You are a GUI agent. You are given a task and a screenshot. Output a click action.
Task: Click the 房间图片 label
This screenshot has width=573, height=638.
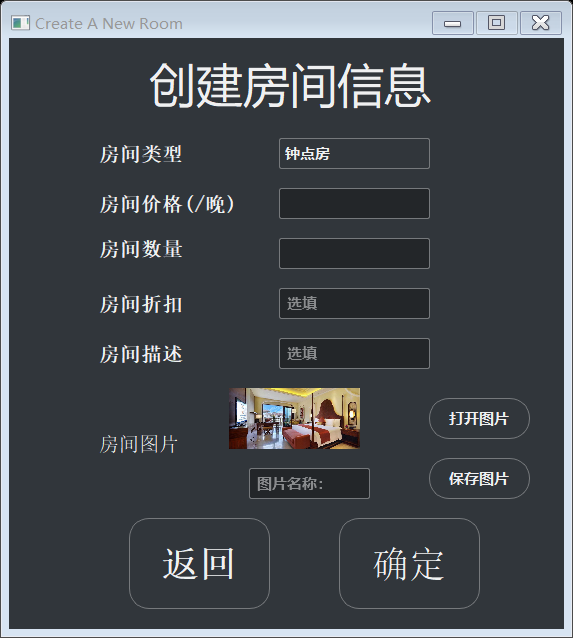(138, 444)
